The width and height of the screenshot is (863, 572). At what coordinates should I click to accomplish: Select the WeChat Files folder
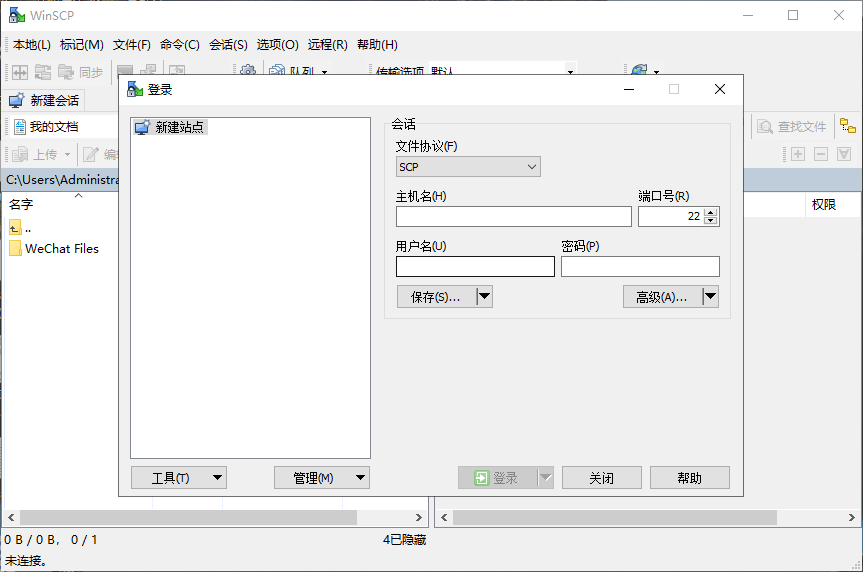click(x=54, y=249)
